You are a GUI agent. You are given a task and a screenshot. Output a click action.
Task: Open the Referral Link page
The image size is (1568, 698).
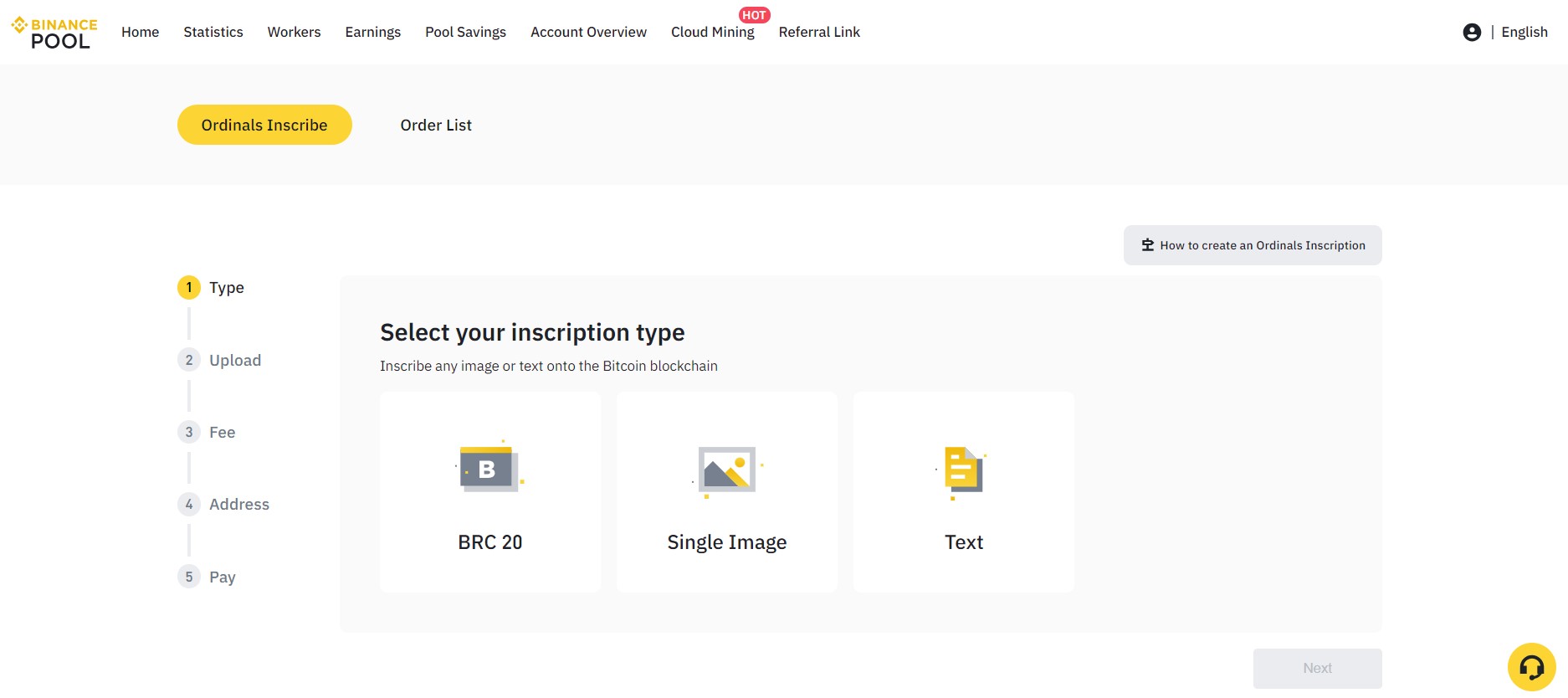click(x=819, y=32)
